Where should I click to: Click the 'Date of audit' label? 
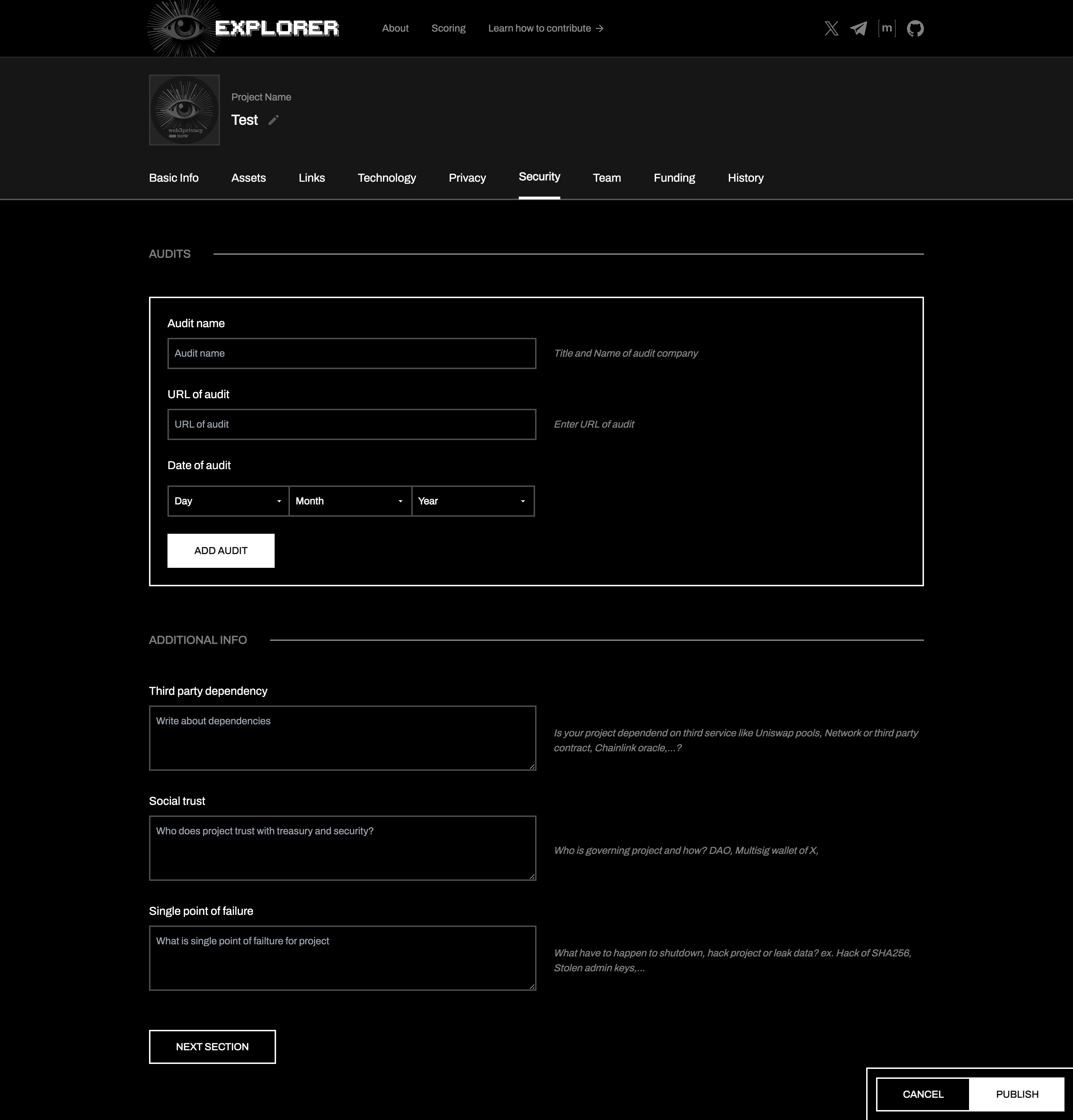[199, 465]
